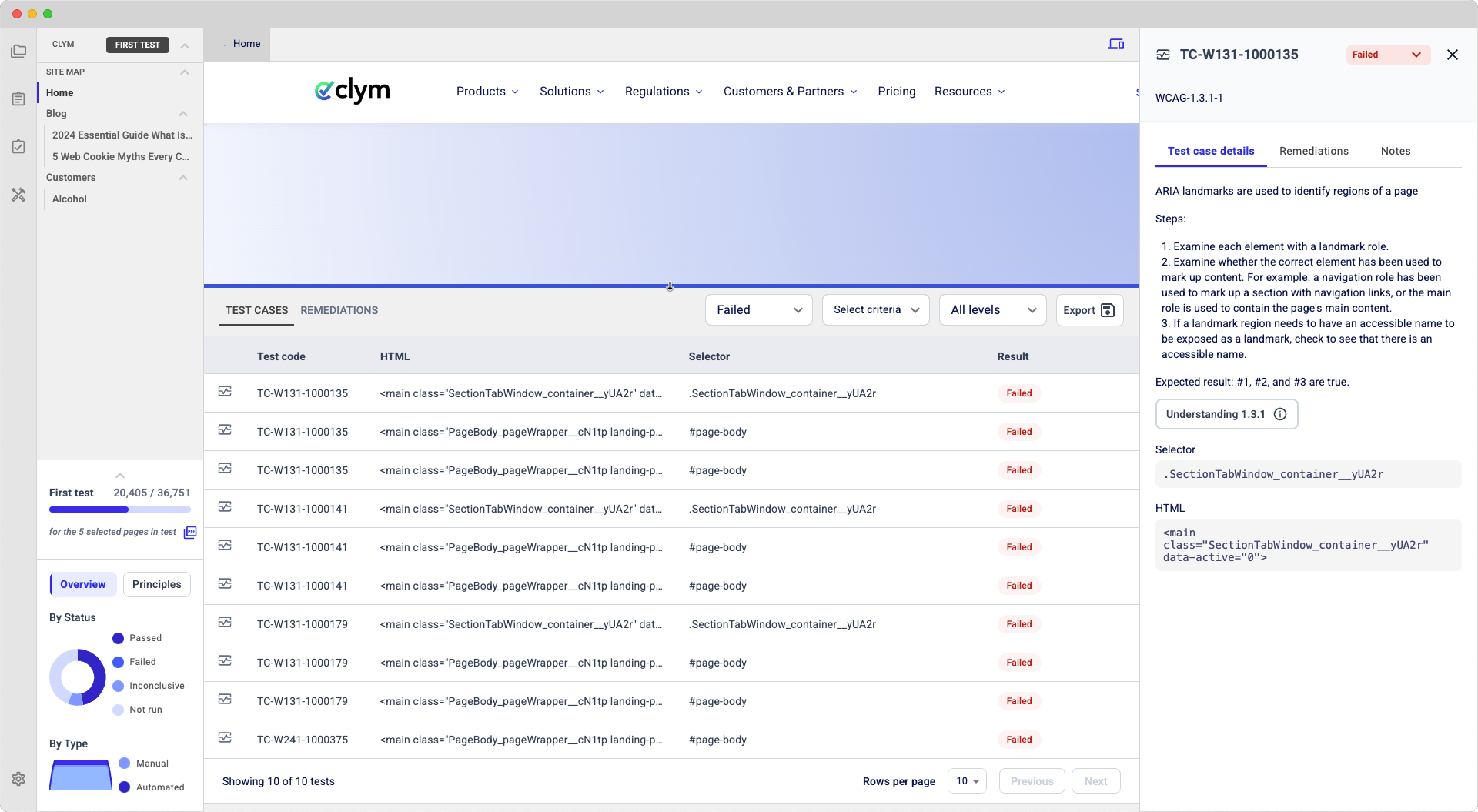Image resolution: width=1478 pixels, height=812 pixels.
Task: Close the test case details panel
Action: pyautogui.click(x=1453, y=55)
